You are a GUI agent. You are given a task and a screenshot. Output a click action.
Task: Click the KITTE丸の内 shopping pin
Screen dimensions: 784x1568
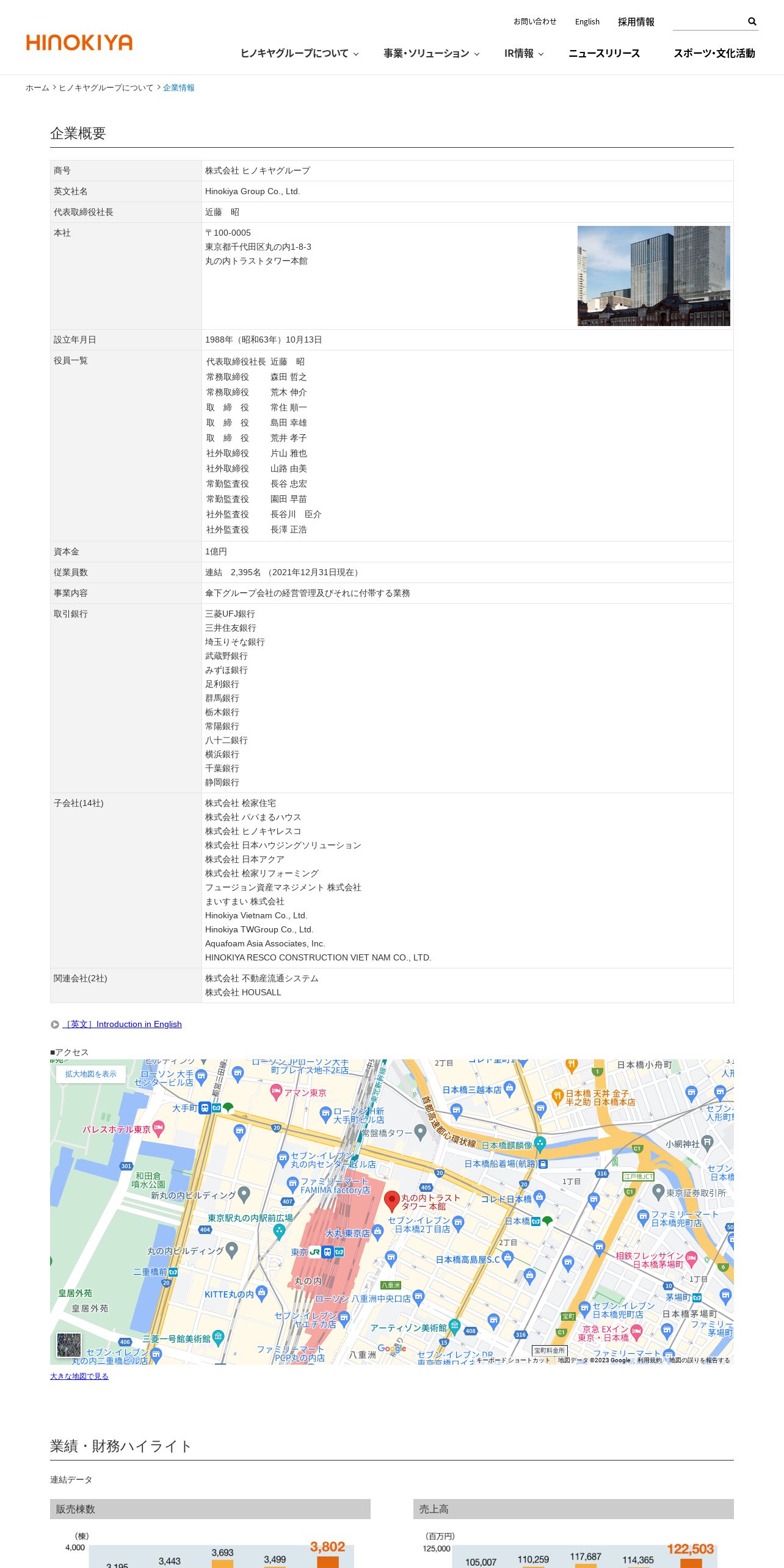(262, 1293)
